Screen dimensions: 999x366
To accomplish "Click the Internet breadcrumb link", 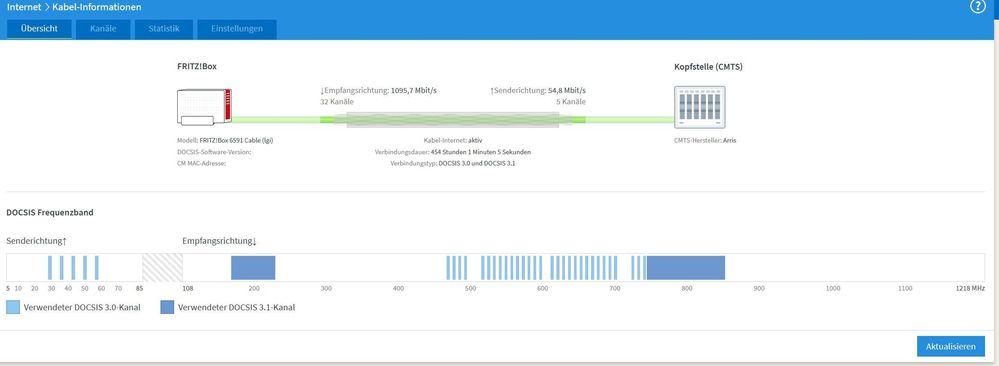I will point(24,7).
